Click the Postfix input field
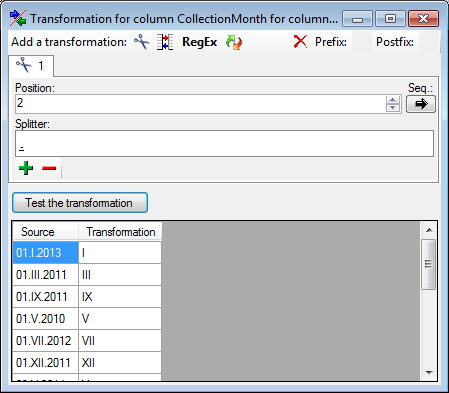449x393 pixels. point(429,42)
